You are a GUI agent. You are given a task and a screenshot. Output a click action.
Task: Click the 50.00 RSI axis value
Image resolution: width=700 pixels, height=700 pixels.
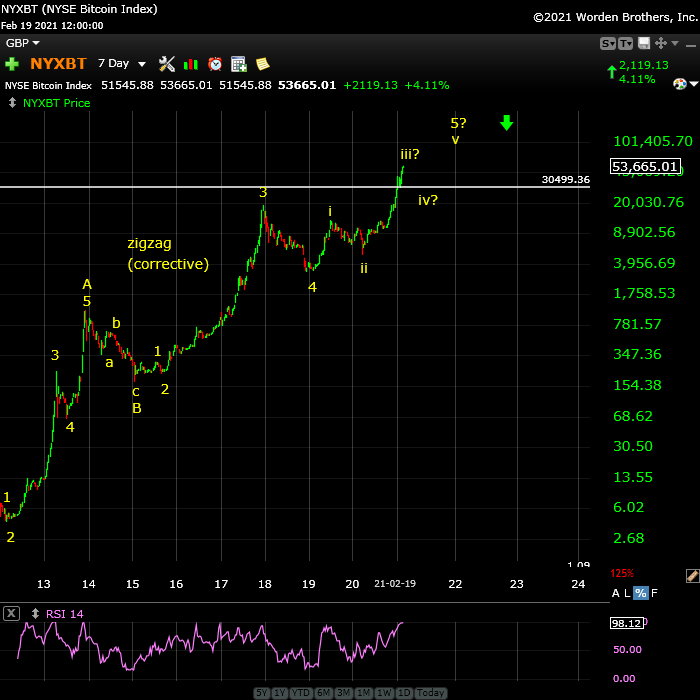click(627, 649)
